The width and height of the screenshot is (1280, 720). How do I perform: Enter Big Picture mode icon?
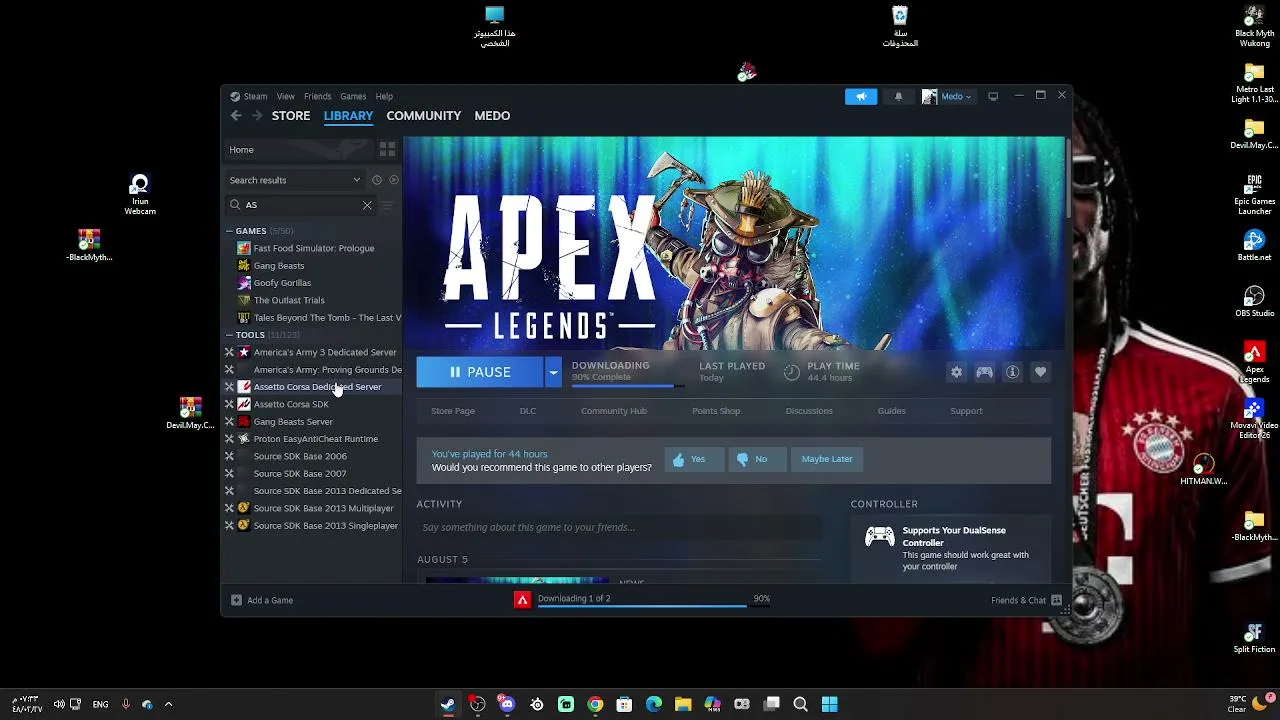(x=993, y=96)
